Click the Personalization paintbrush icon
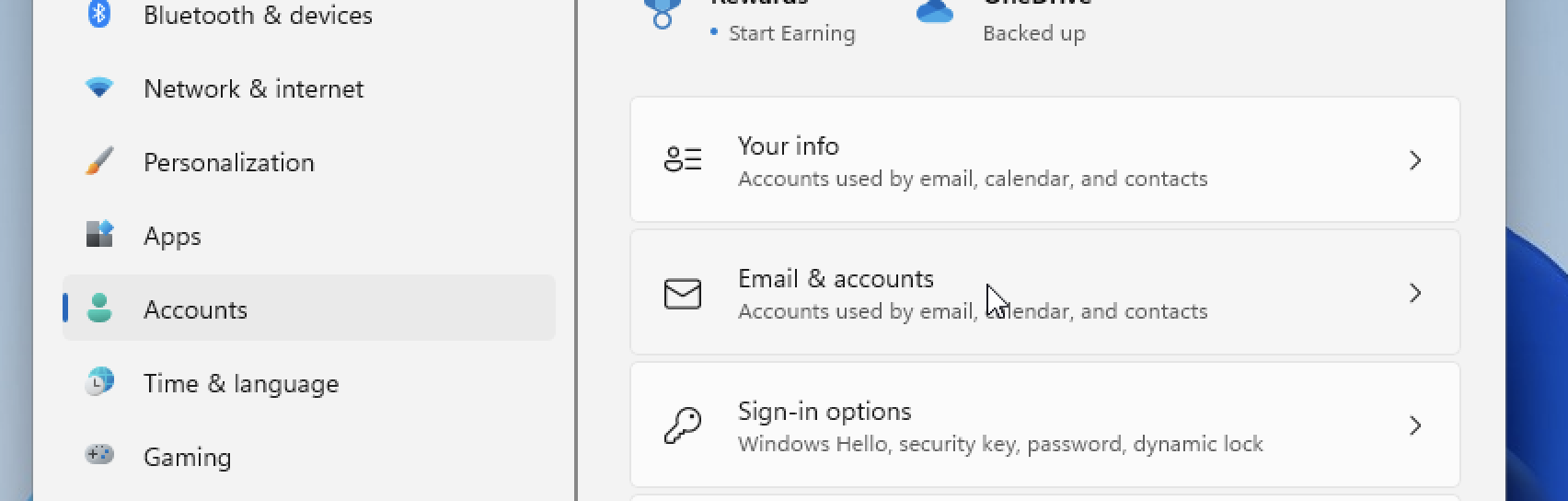Image resolution: width=1568 pixels, height=501 pixels. [99, 161]
